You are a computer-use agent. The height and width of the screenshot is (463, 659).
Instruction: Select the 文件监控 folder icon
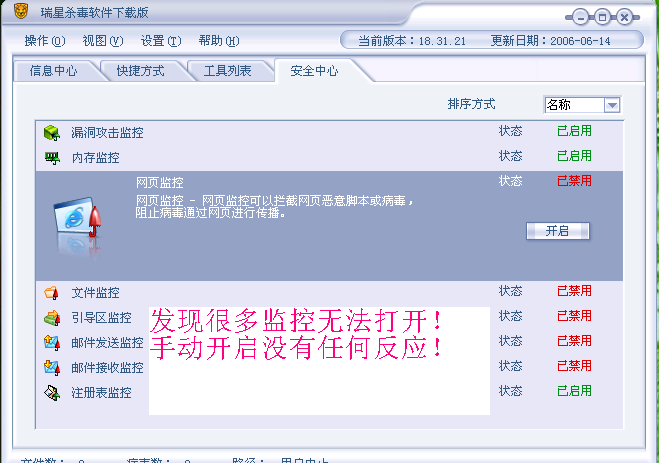coord(51,292)
